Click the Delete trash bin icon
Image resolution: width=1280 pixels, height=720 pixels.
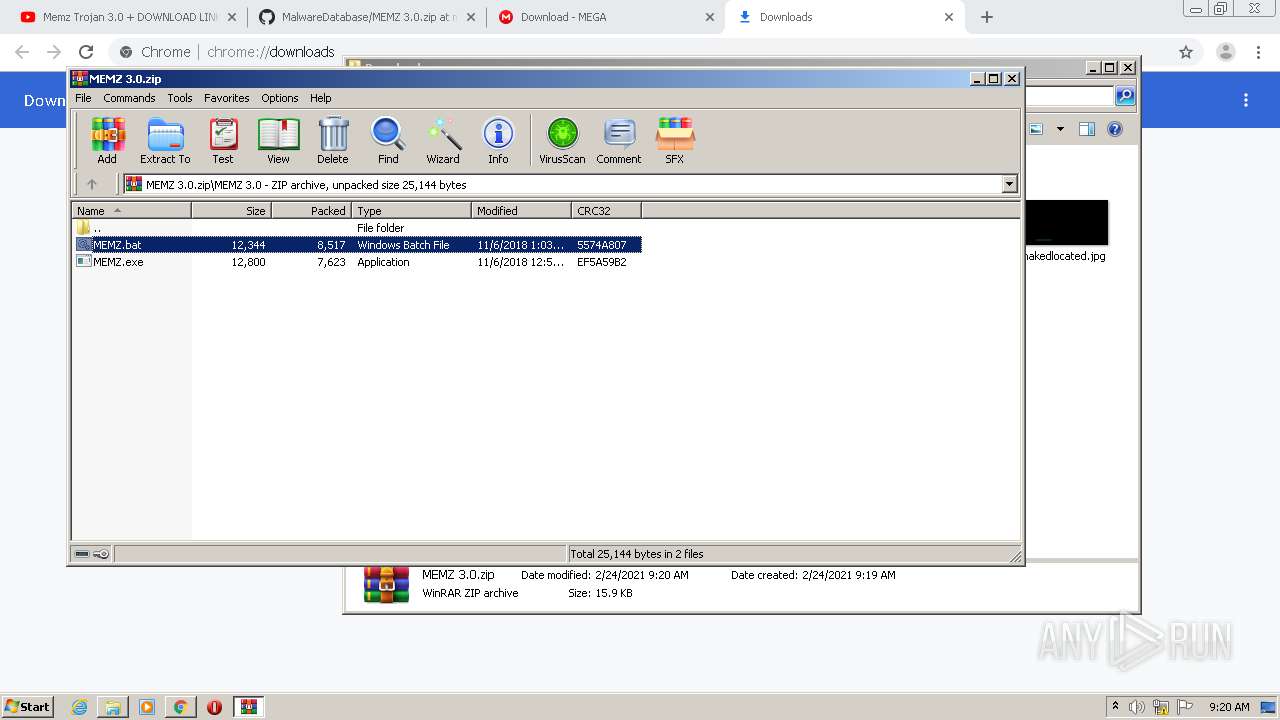coord(333,140)
